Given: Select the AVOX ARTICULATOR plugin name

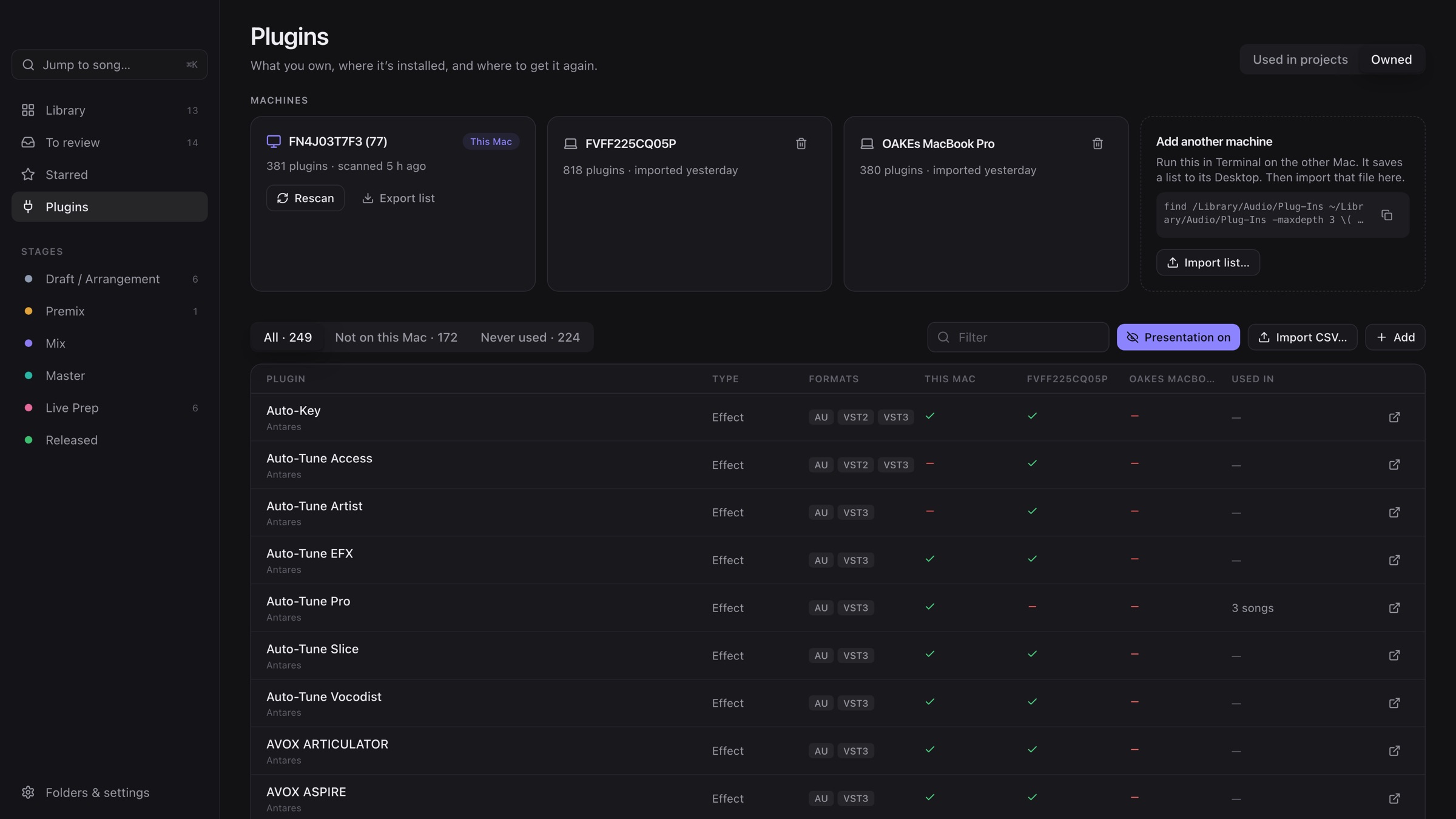Looking at the screenshot, I should [x=327, y=744].
